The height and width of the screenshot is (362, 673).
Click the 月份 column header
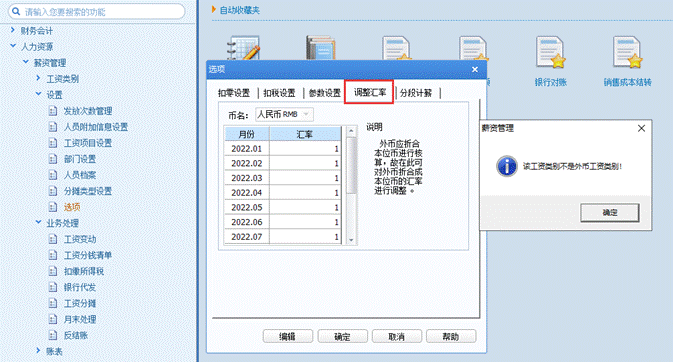pos(247,134)
